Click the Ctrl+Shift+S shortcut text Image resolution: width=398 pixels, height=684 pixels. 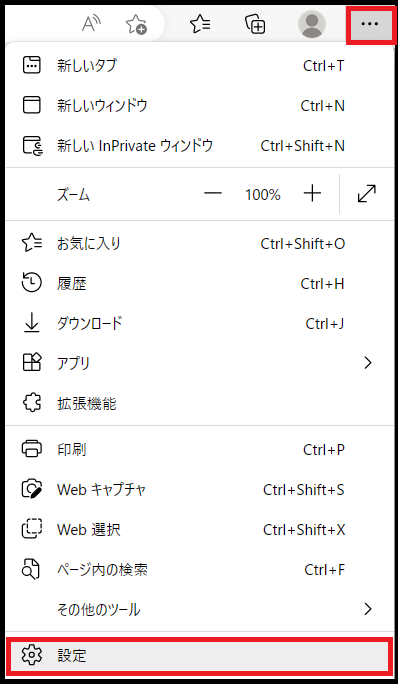[x=304, y=489]
